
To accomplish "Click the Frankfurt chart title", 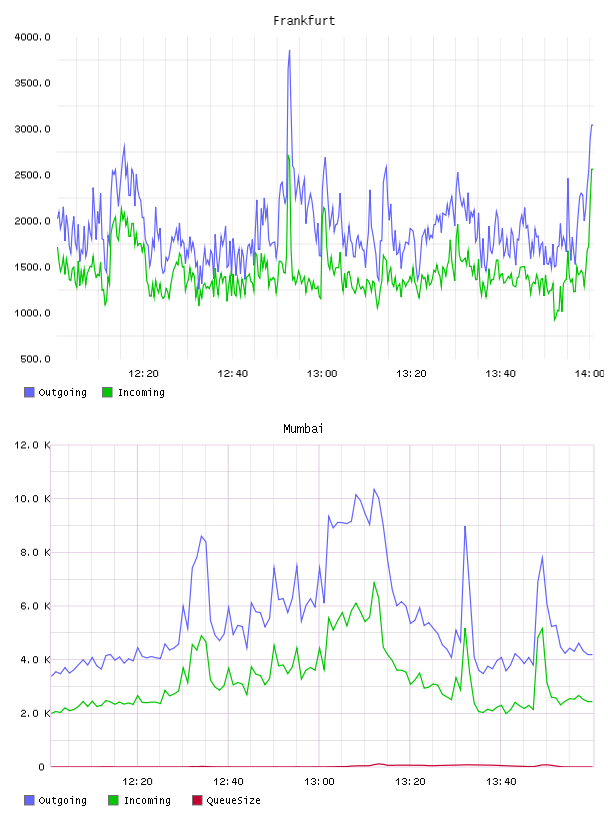I will 304,21.
